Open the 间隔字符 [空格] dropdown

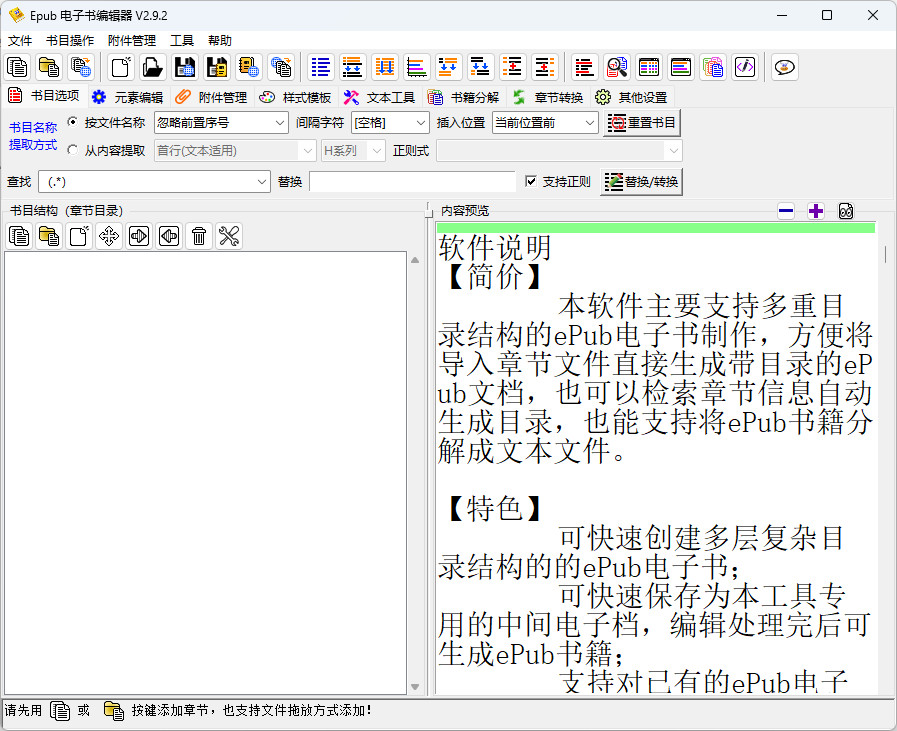tap(390, 122)
